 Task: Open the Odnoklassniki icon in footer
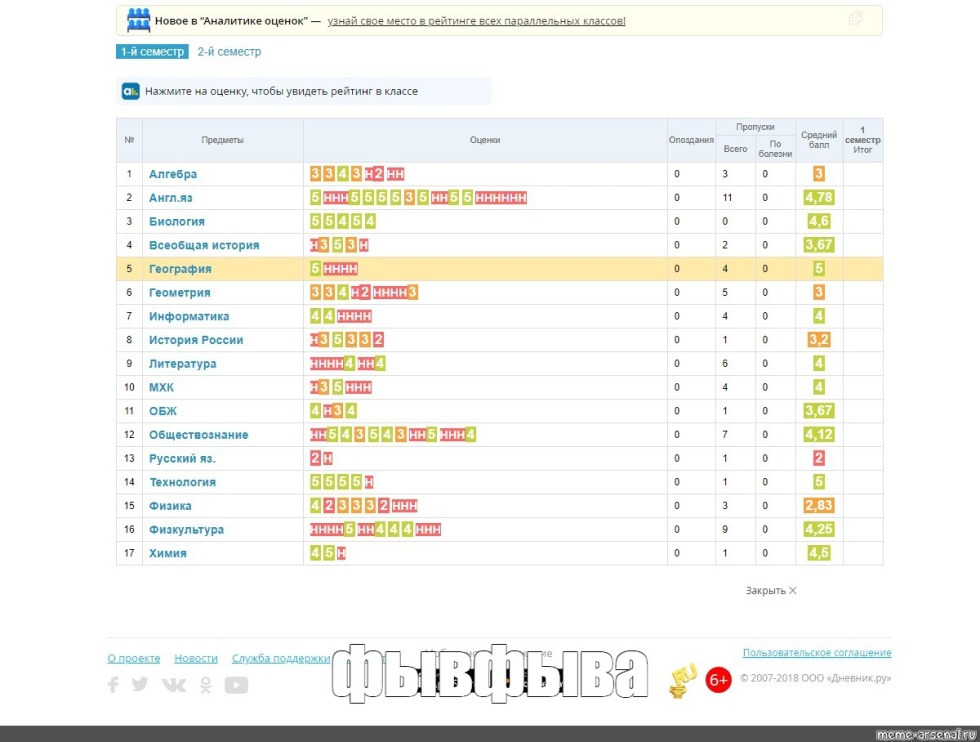(206, 685)
